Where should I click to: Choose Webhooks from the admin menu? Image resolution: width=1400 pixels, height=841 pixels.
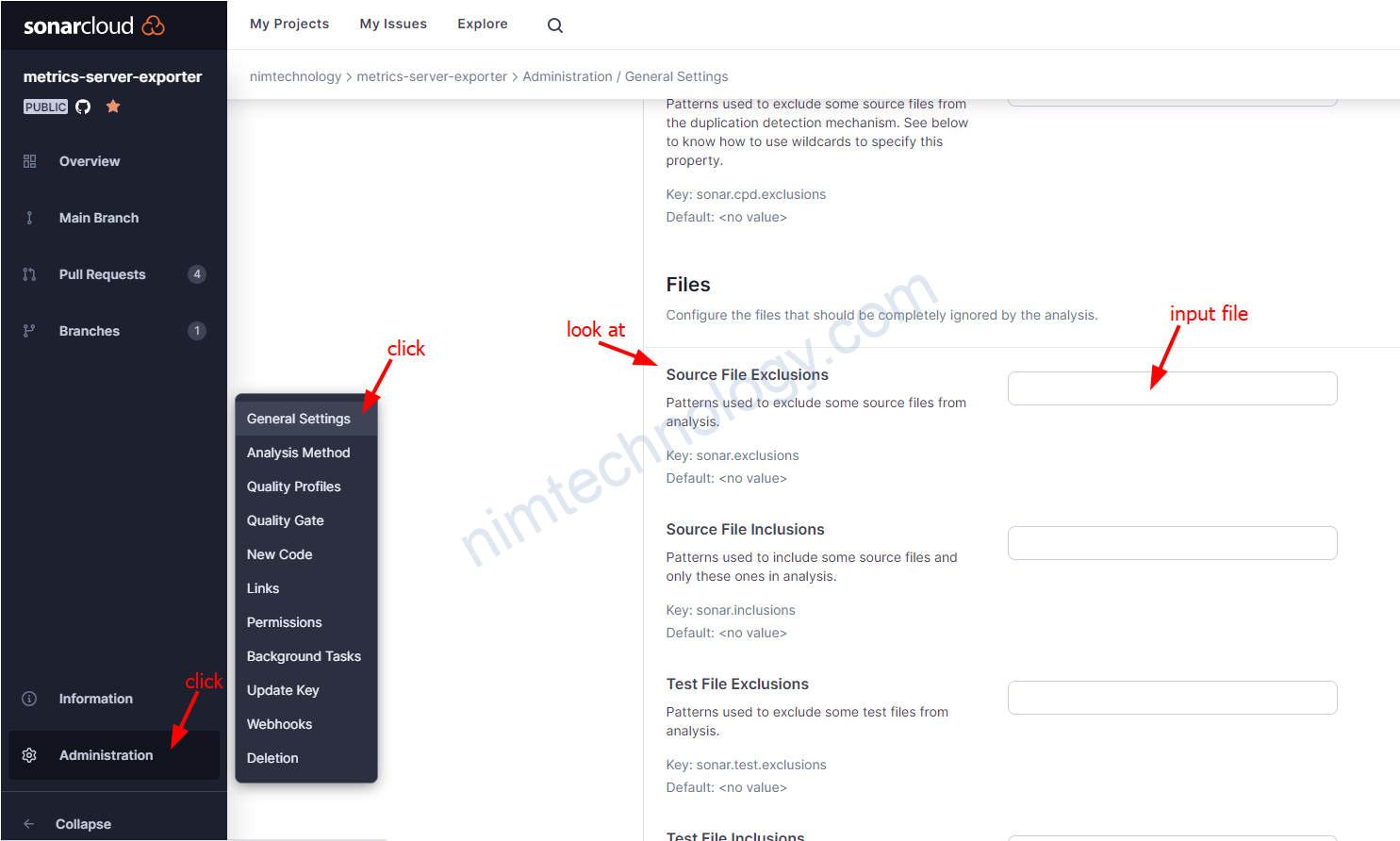point(279,724)
